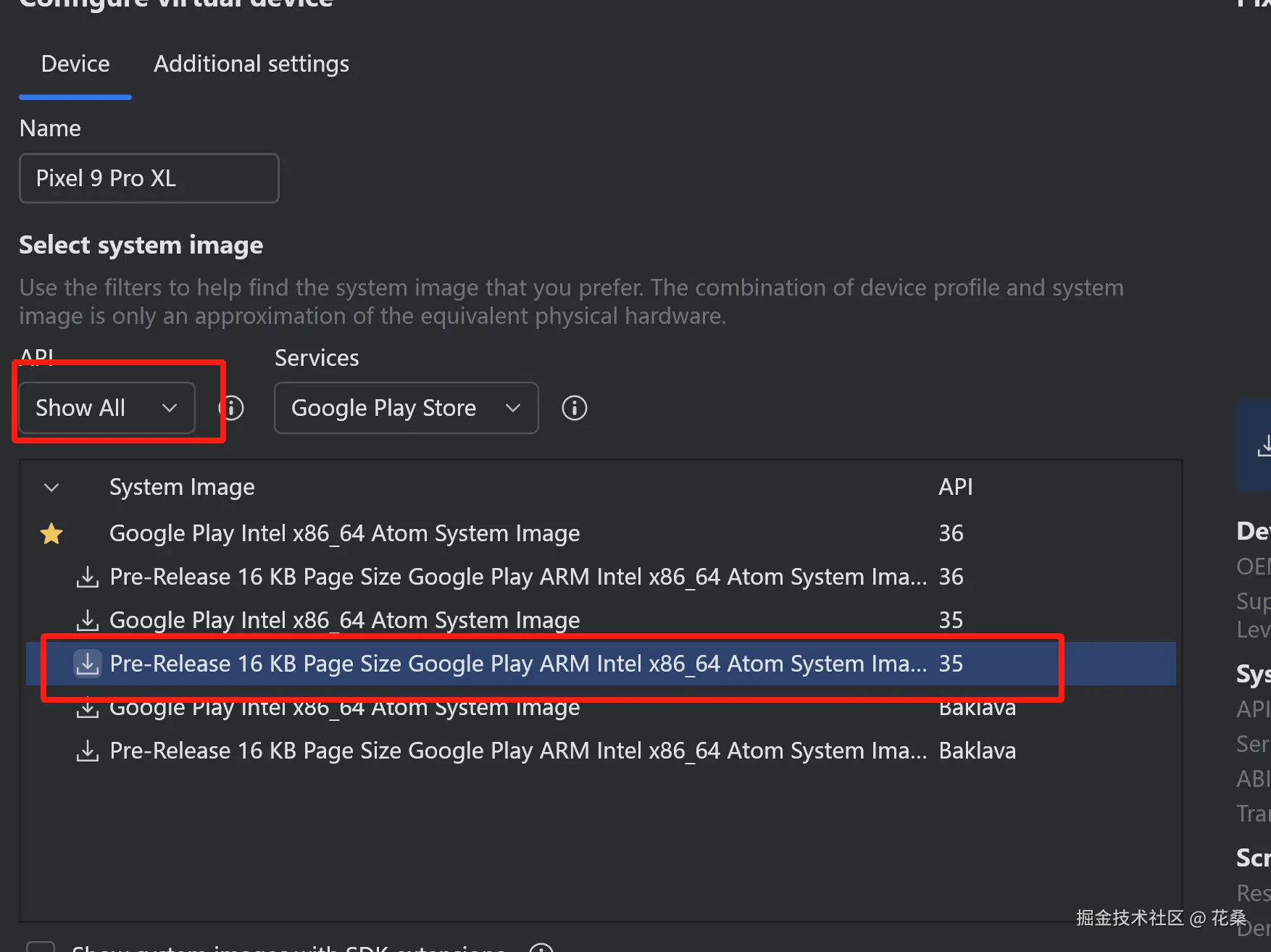Select Pre-Release 16 KB Baklava row
Image resolution: width=1271 pixels, height=952 pixels.
(517, 751)
